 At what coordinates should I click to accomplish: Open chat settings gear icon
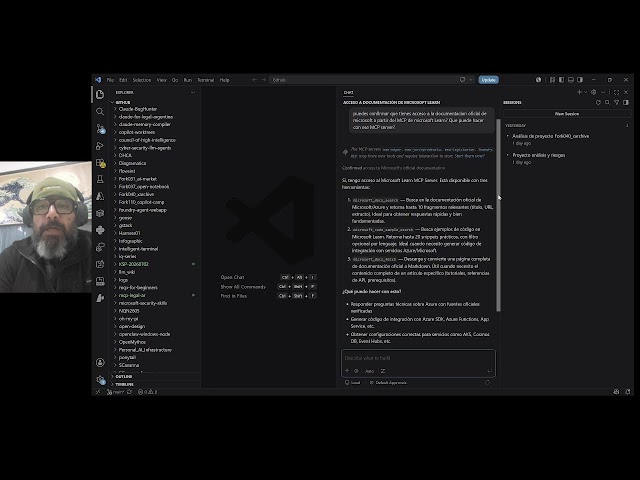pyautogui.click(x=594, y=92)
